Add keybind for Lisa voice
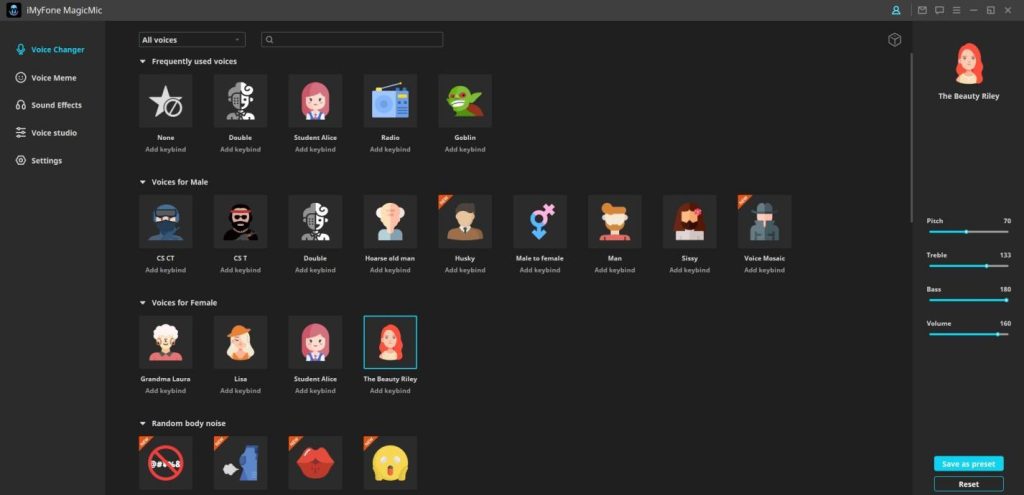This screenshot has width=1024, height=495. click(240, 391)
